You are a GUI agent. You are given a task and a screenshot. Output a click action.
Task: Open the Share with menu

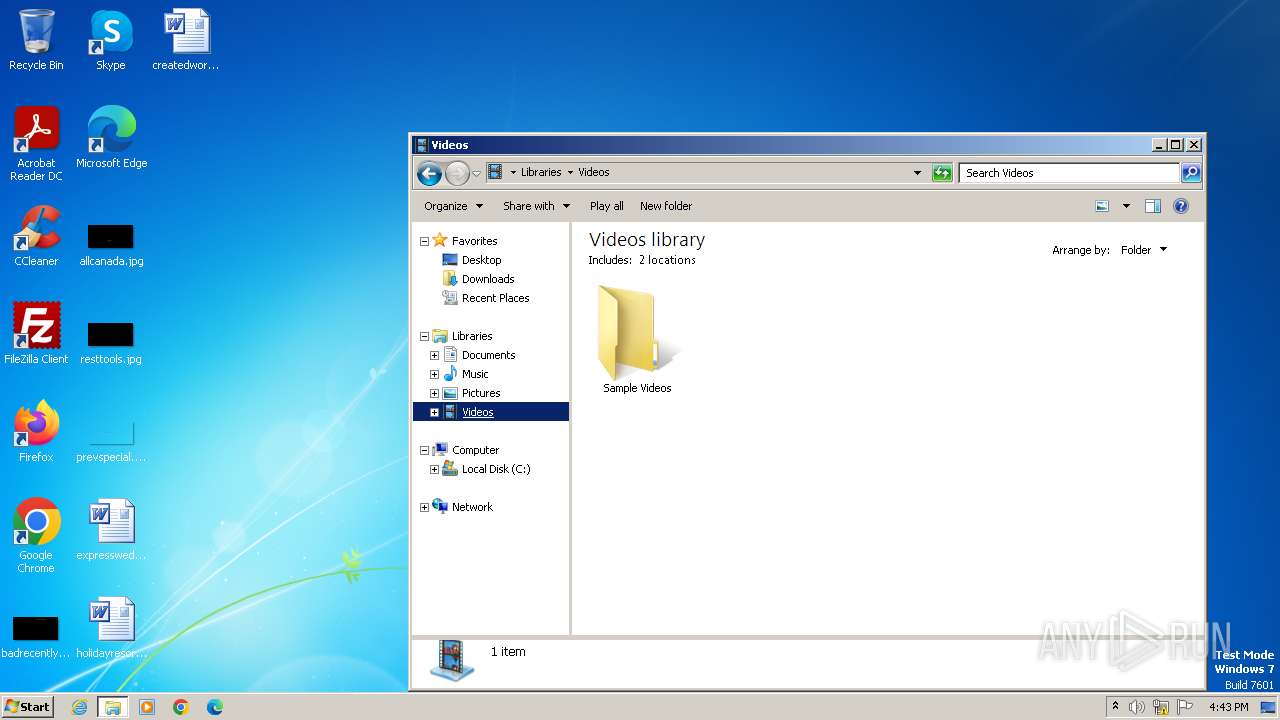536,206
